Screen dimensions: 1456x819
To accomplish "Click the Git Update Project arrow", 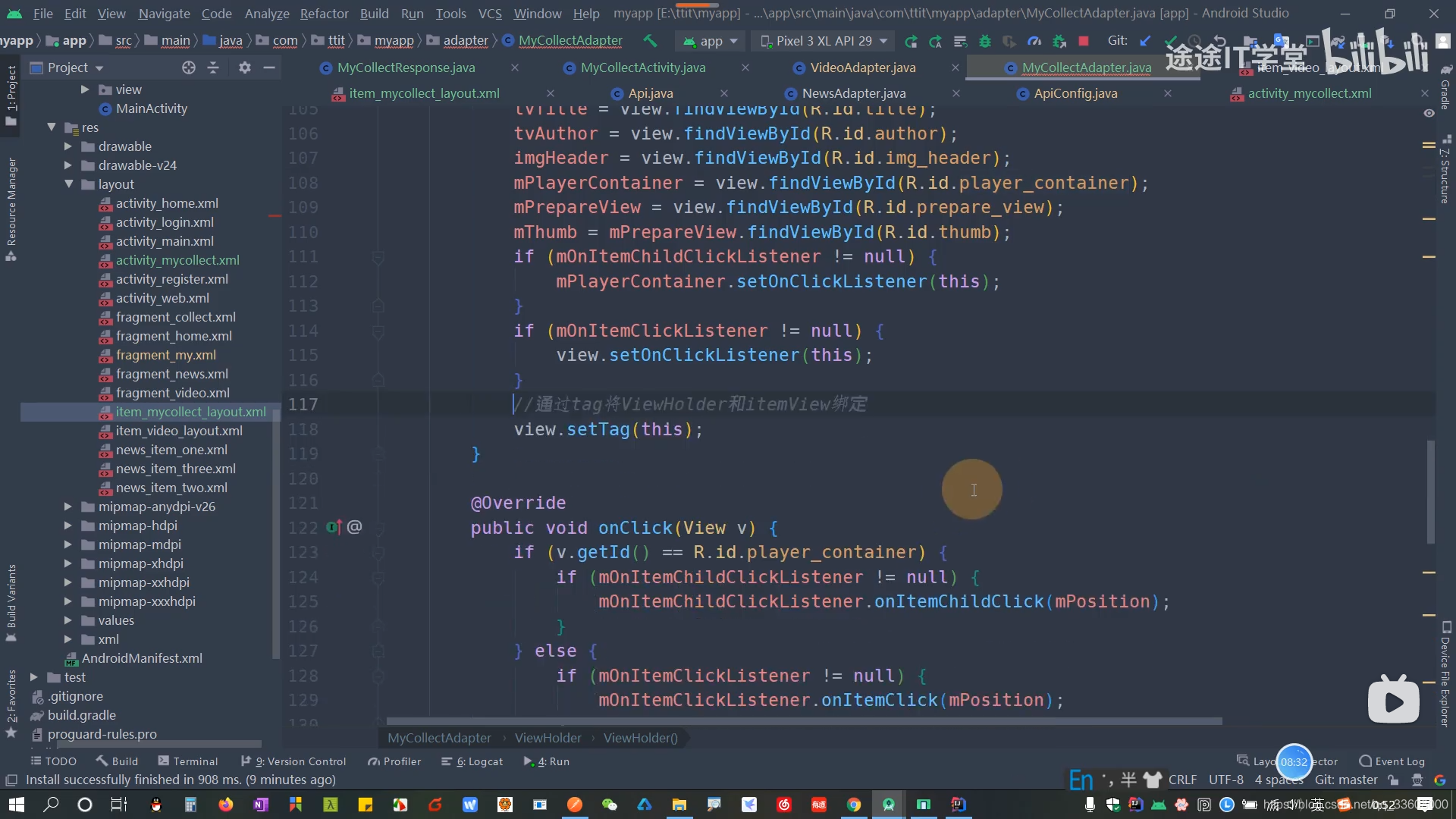I will click(x=1145, y=41).
